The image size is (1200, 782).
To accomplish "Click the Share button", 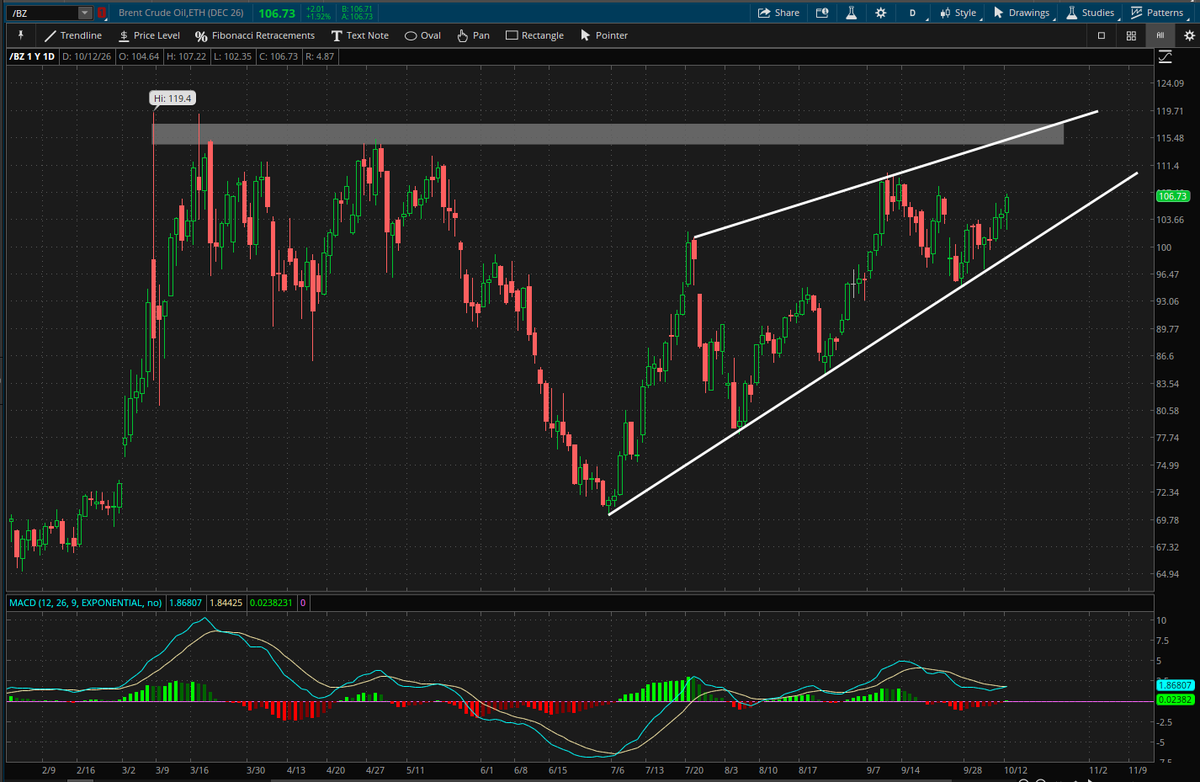I will [x=779, y=13].
